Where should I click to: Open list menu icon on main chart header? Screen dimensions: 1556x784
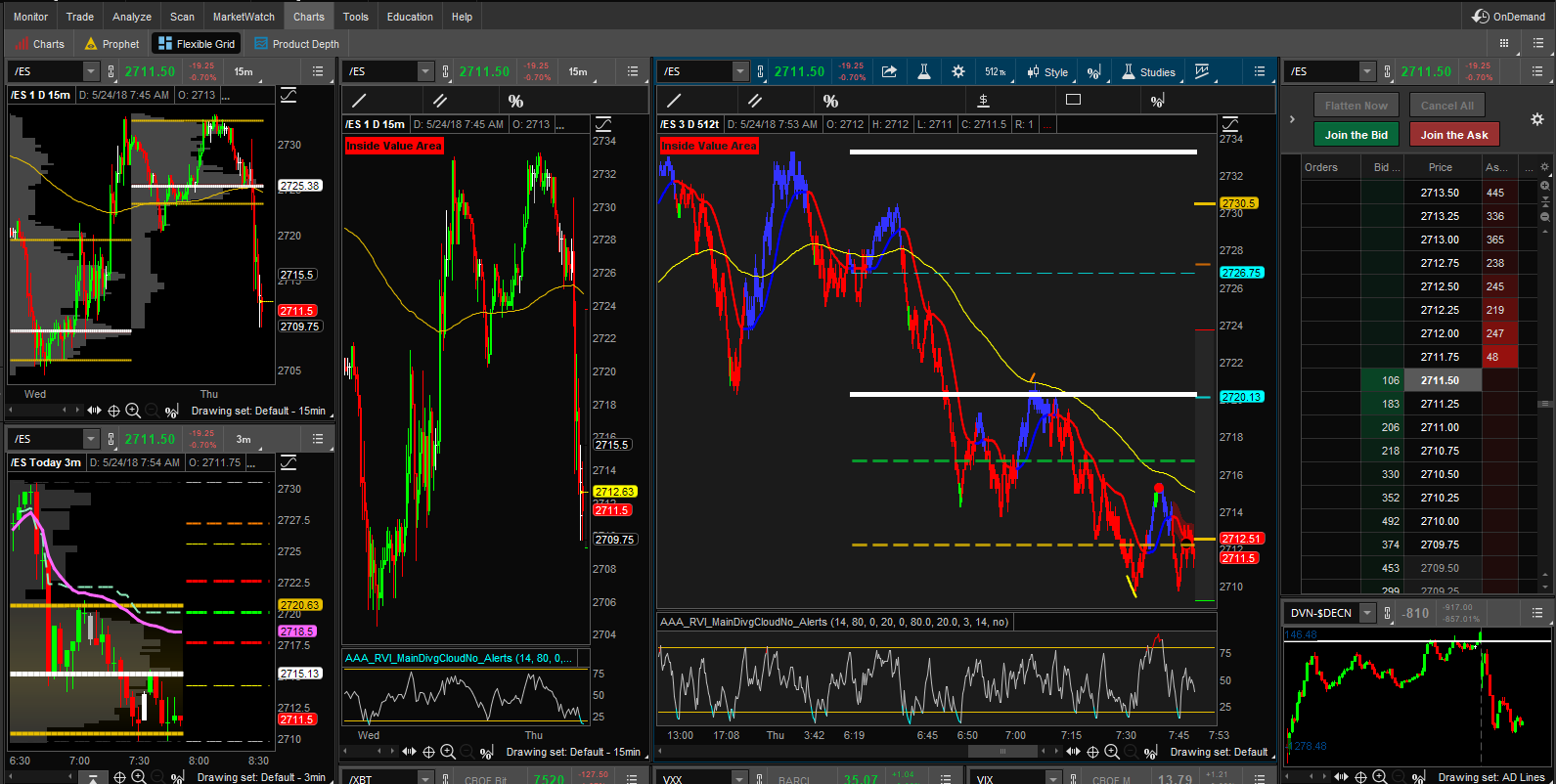(x=1260, y=71)
